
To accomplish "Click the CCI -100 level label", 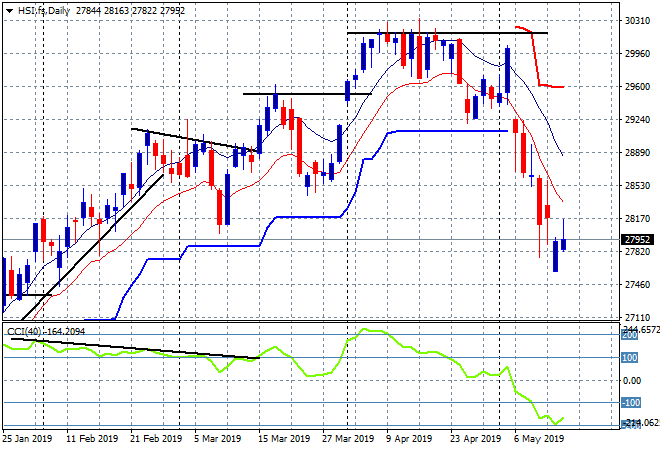I will point(631,403).
